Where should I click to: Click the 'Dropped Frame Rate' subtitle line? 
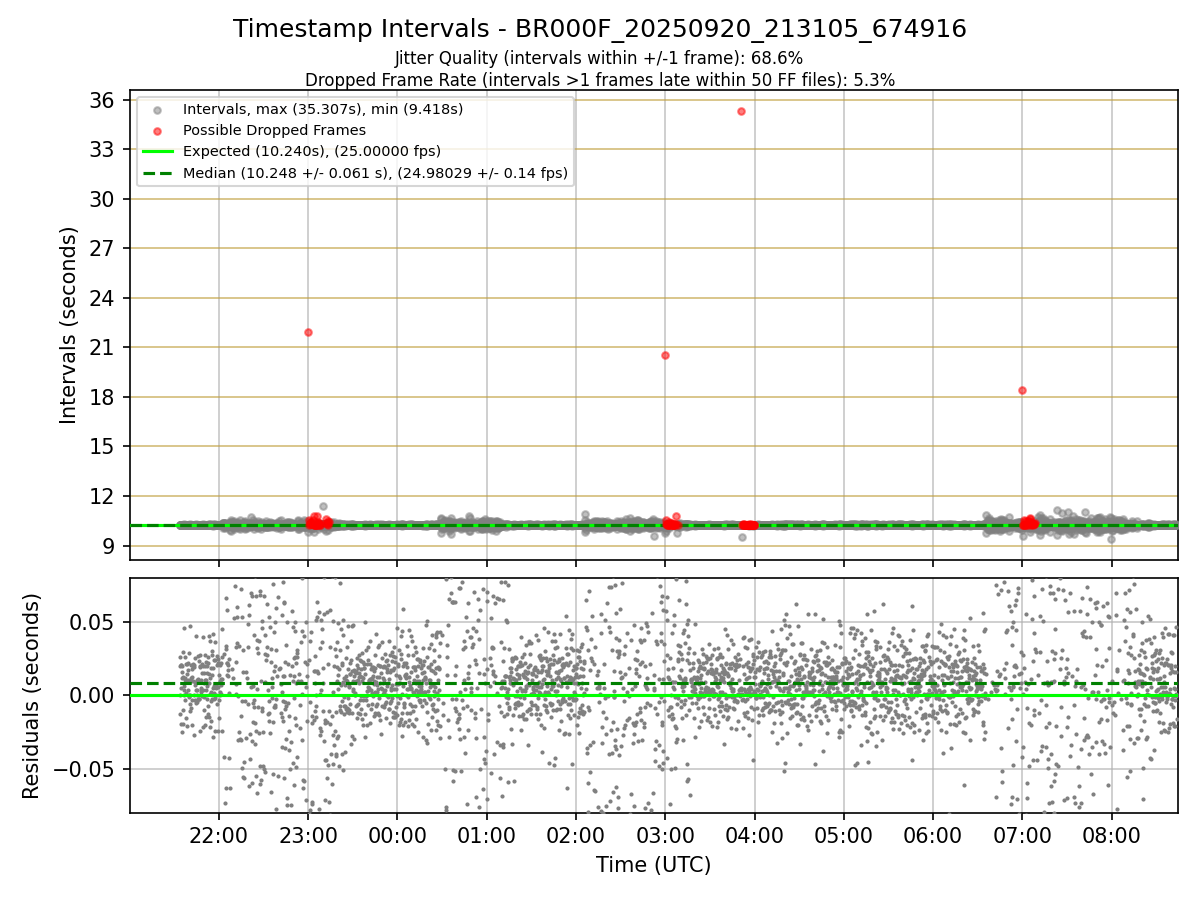pyautogui.click(x=600, y=79)
